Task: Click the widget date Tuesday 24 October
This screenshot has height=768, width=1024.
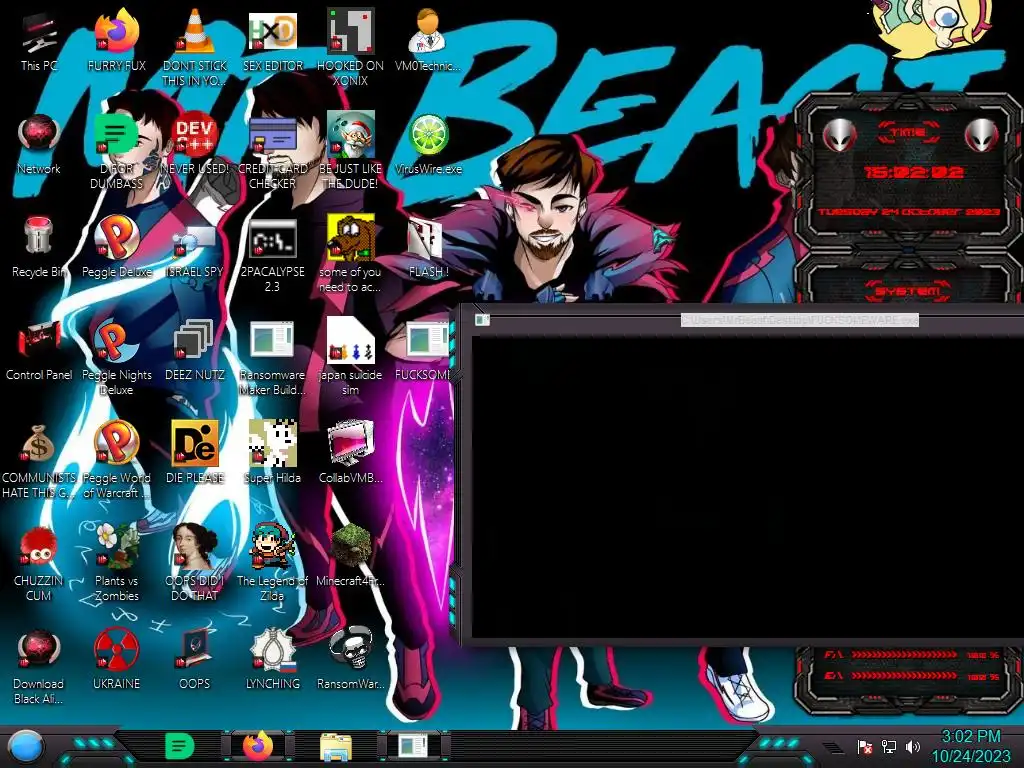Action: click(x=908, y=212)
